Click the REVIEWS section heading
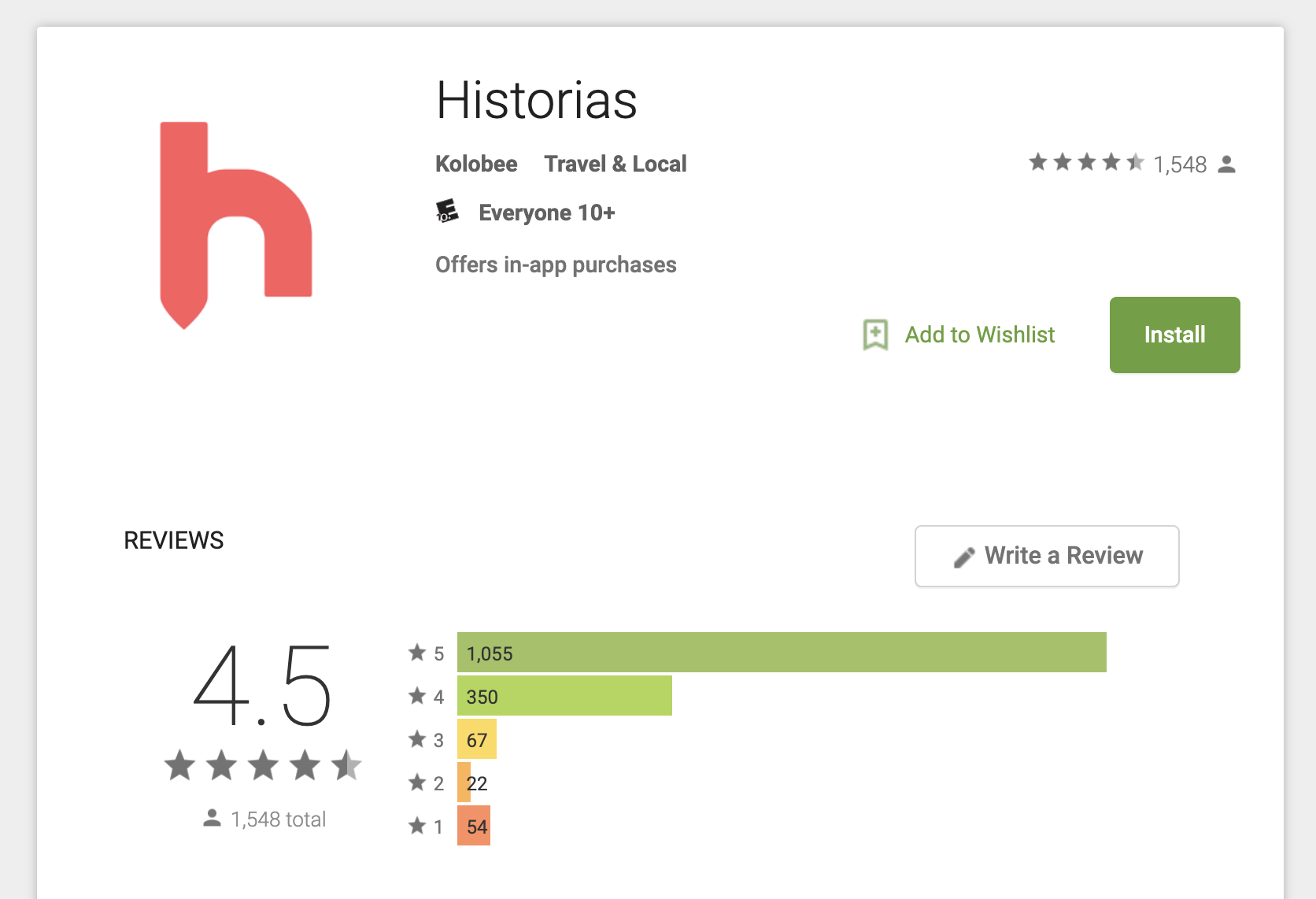 [174, 541]
